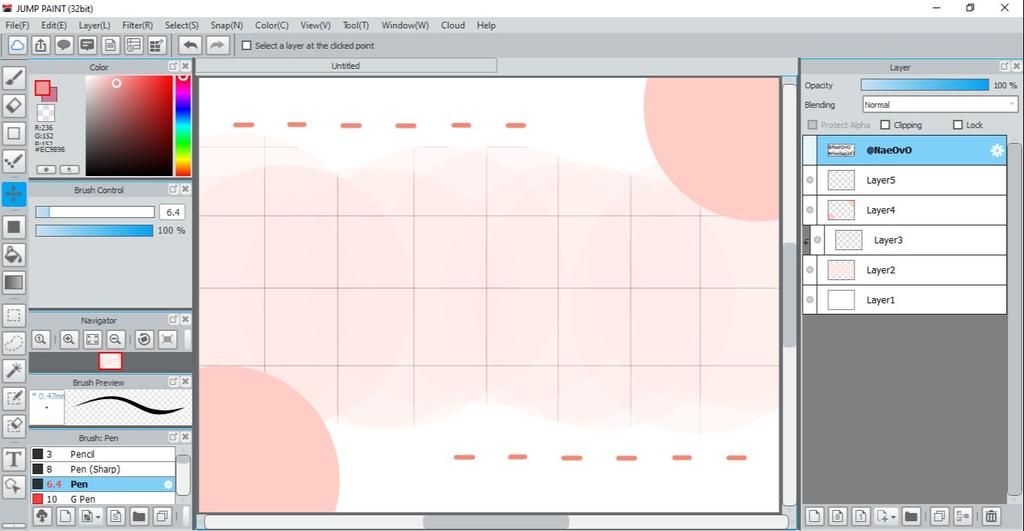Select the rectangular Select tool

[x=14, y=315]
